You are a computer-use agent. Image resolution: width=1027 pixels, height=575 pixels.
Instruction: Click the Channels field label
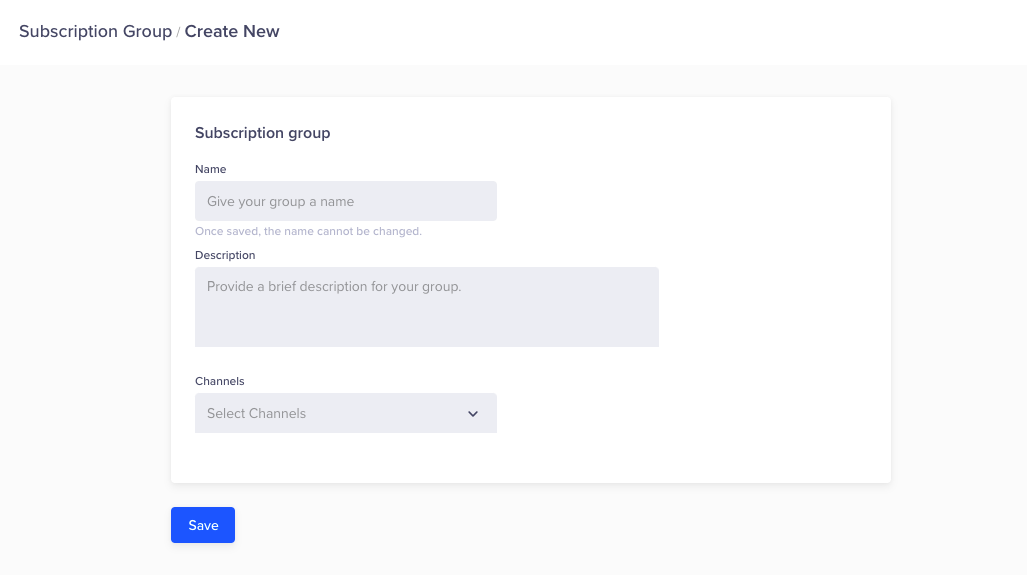click(220, 381)
